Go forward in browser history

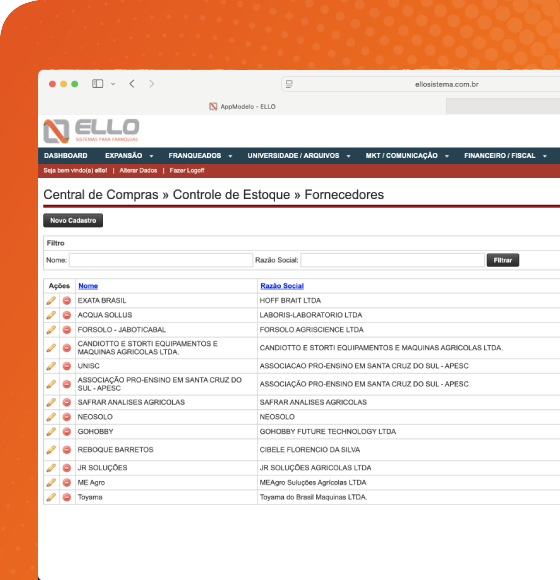[151, 84]
